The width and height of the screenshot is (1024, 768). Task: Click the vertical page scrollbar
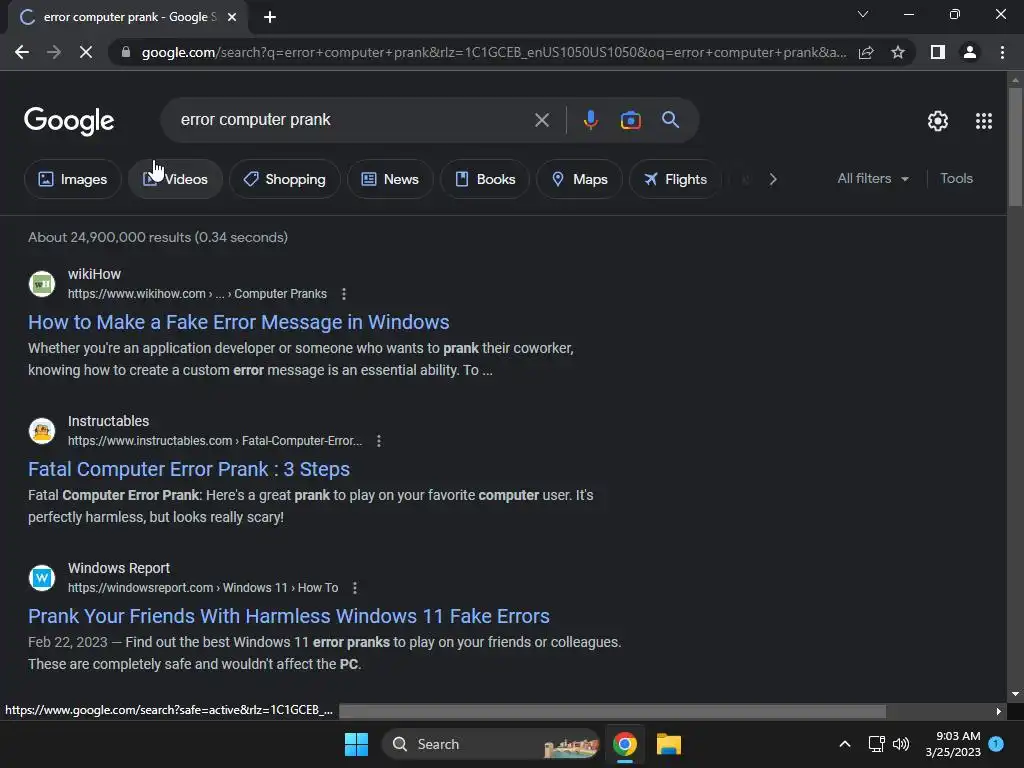point(1015,147)
